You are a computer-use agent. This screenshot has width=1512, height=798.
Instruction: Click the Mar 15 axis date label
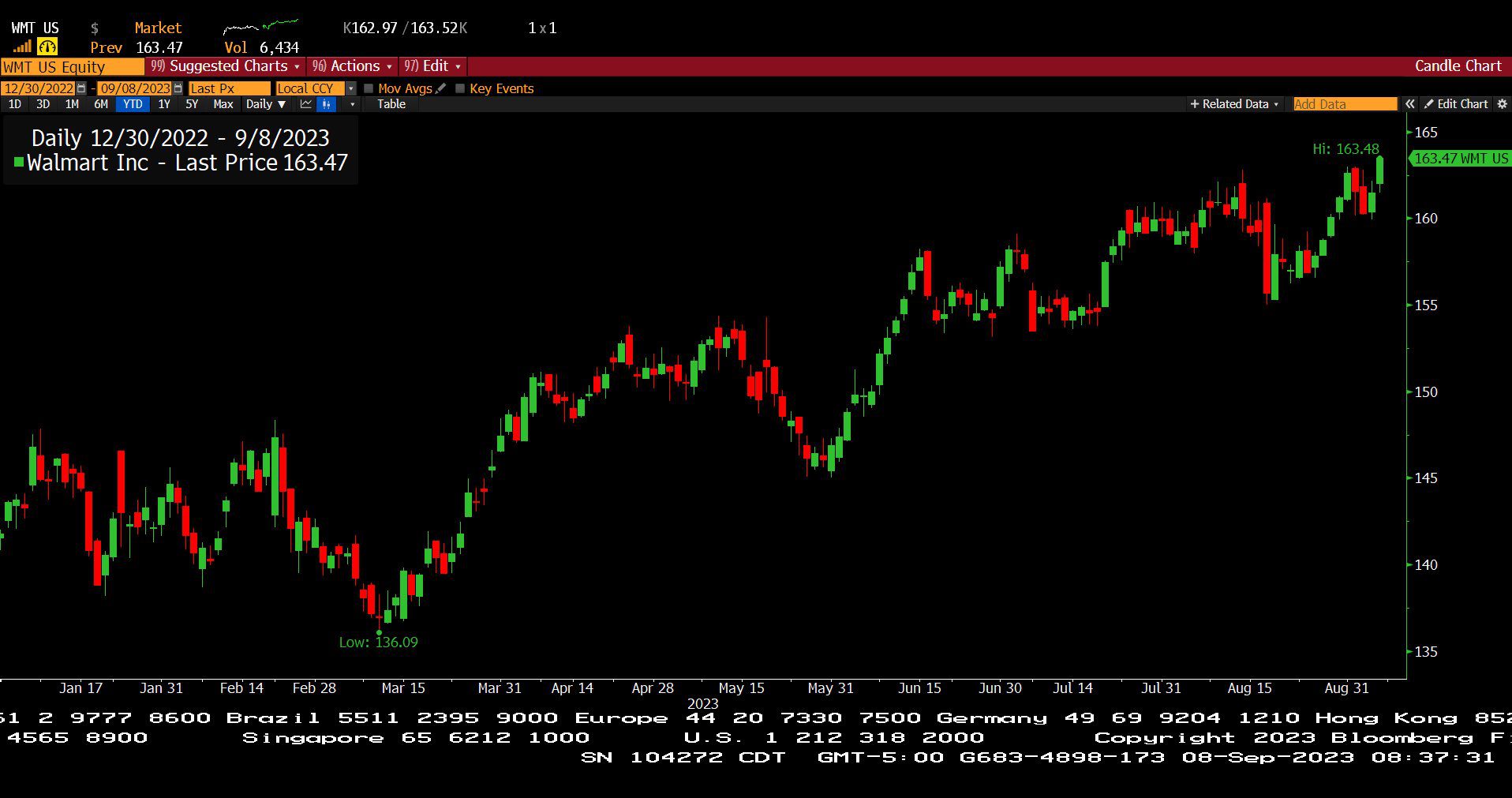(403, 688)
